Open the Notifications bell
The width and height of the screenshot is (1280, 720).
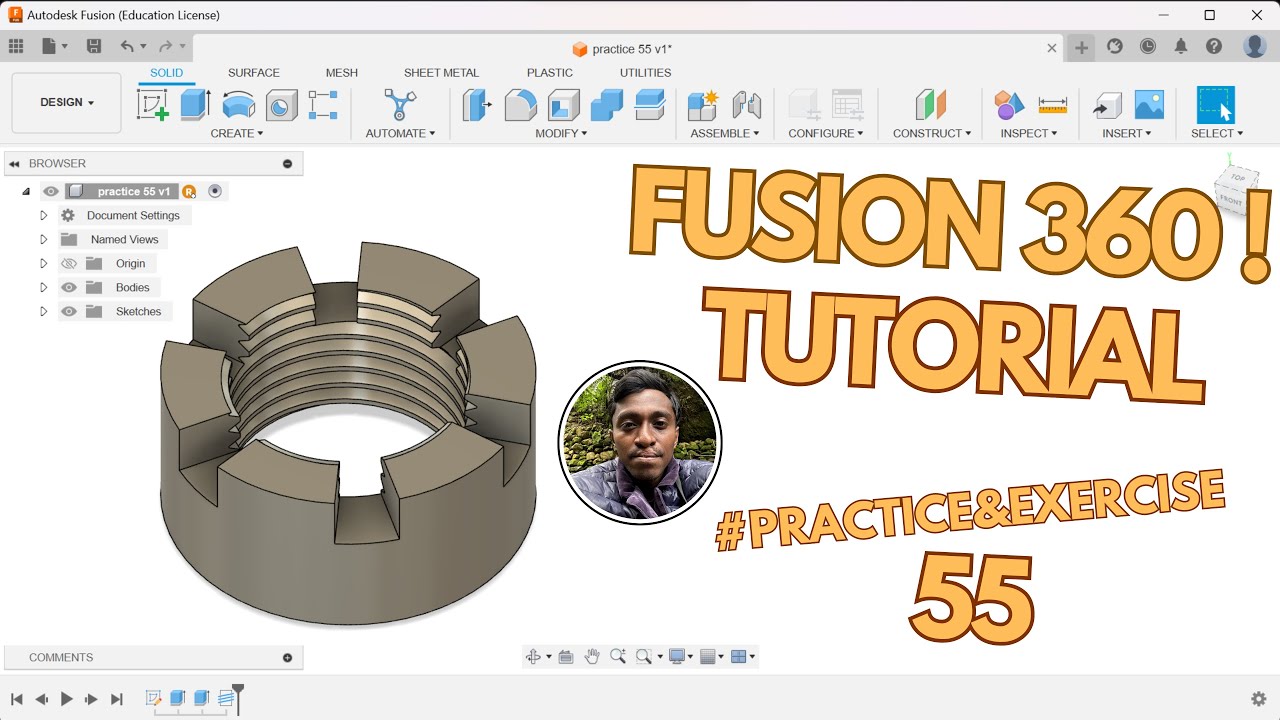(1181, 46)
